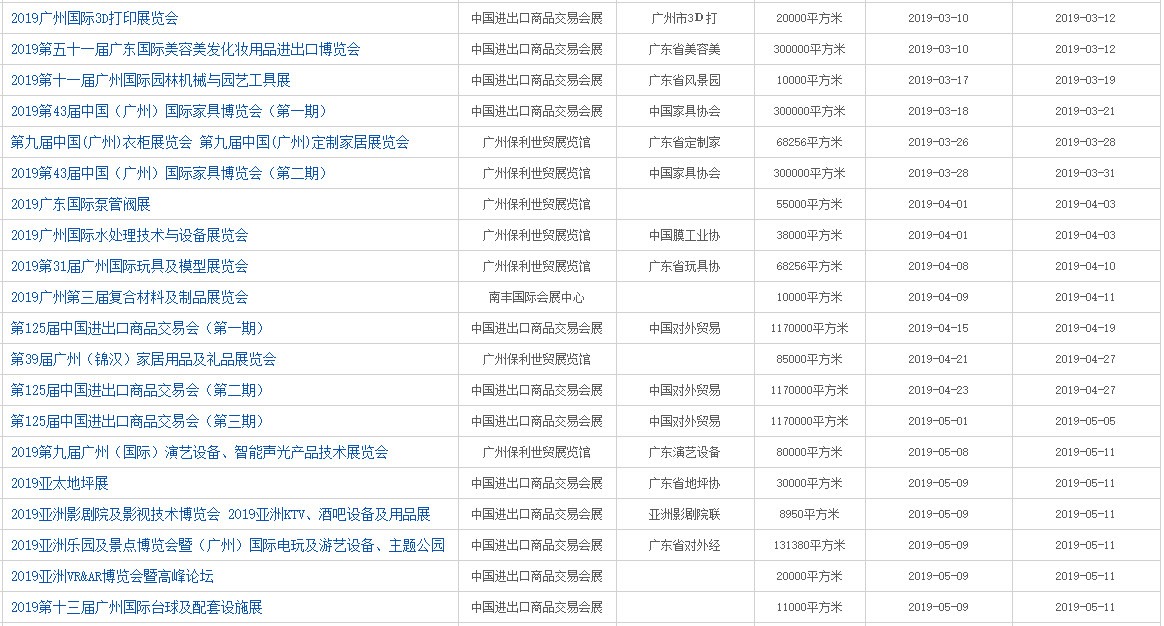Image resolution: width=1164 pixels, height=626 pixels.
Task: Select start date 2019-03-18
Action: (938, 111)
